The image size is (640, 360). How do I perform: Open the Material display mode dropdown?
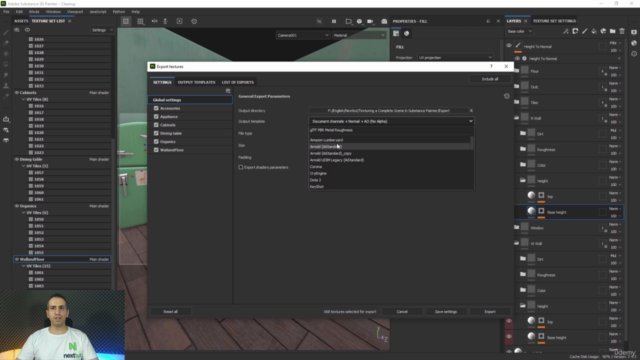(x=359, y=35)
